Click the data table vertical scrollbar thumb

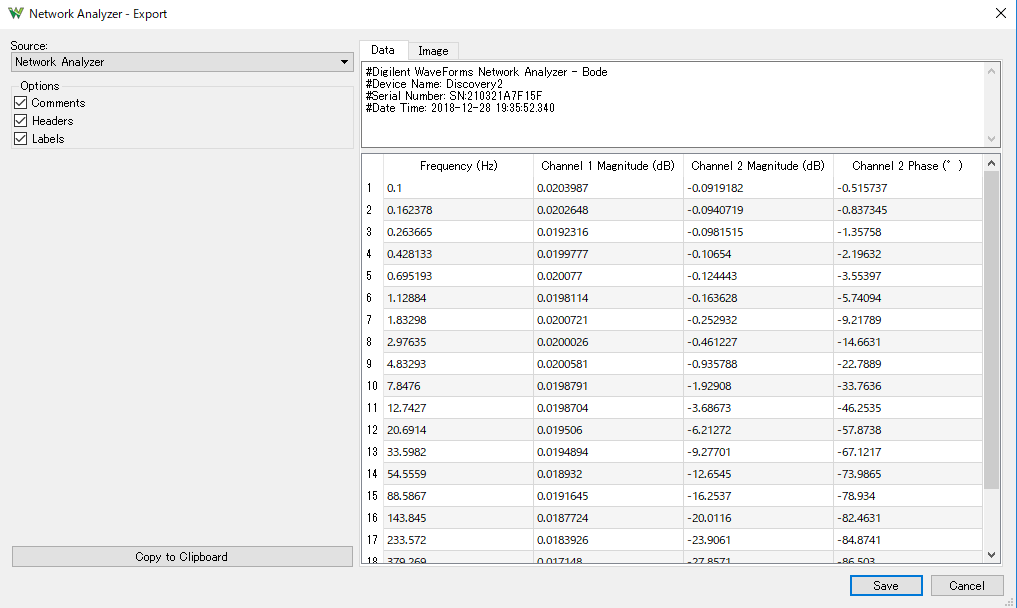(x=991, y=330)
